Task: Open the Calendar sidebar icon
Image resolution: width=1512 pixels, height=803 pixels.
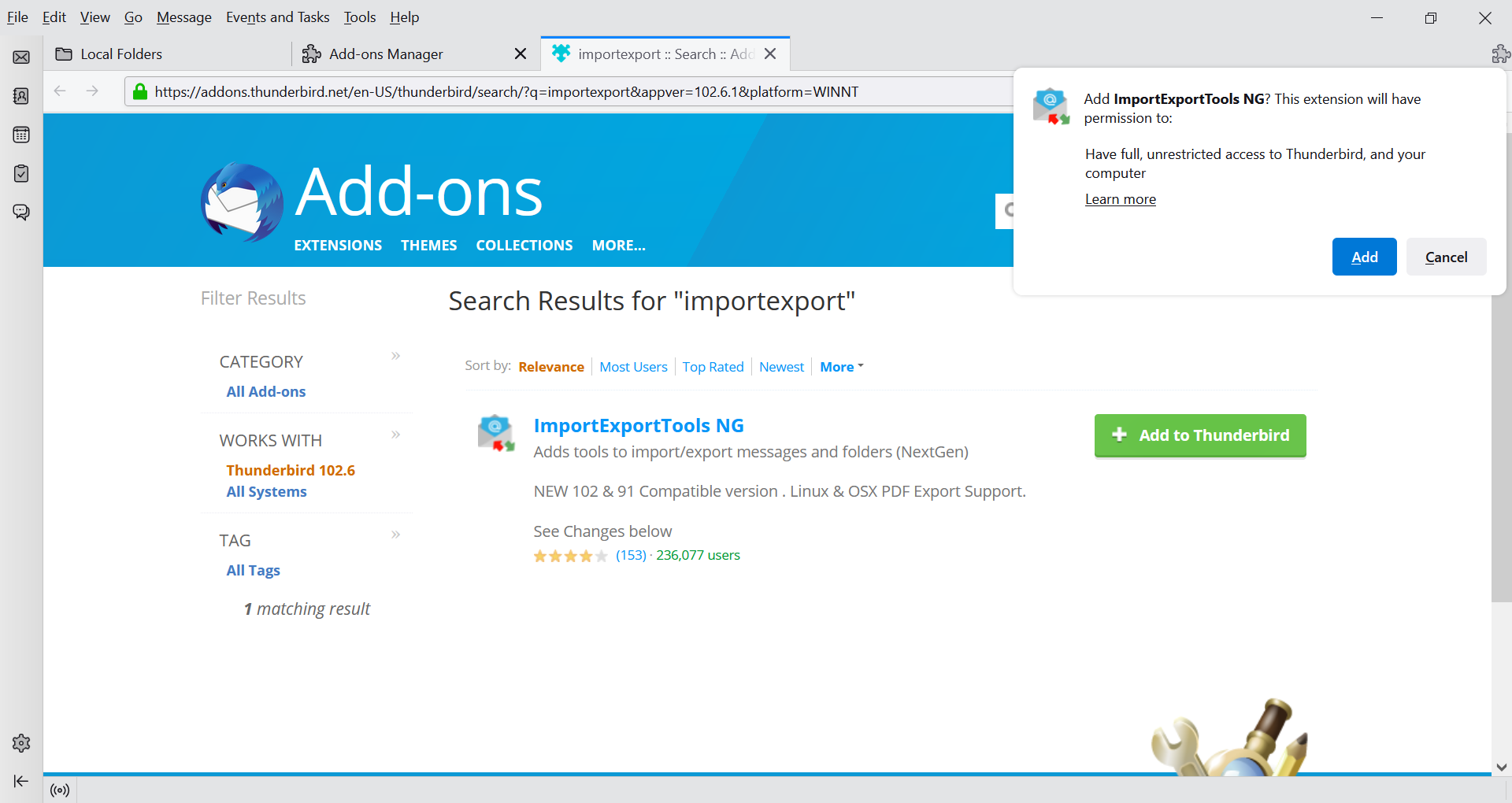Action: tap(21, 135)
